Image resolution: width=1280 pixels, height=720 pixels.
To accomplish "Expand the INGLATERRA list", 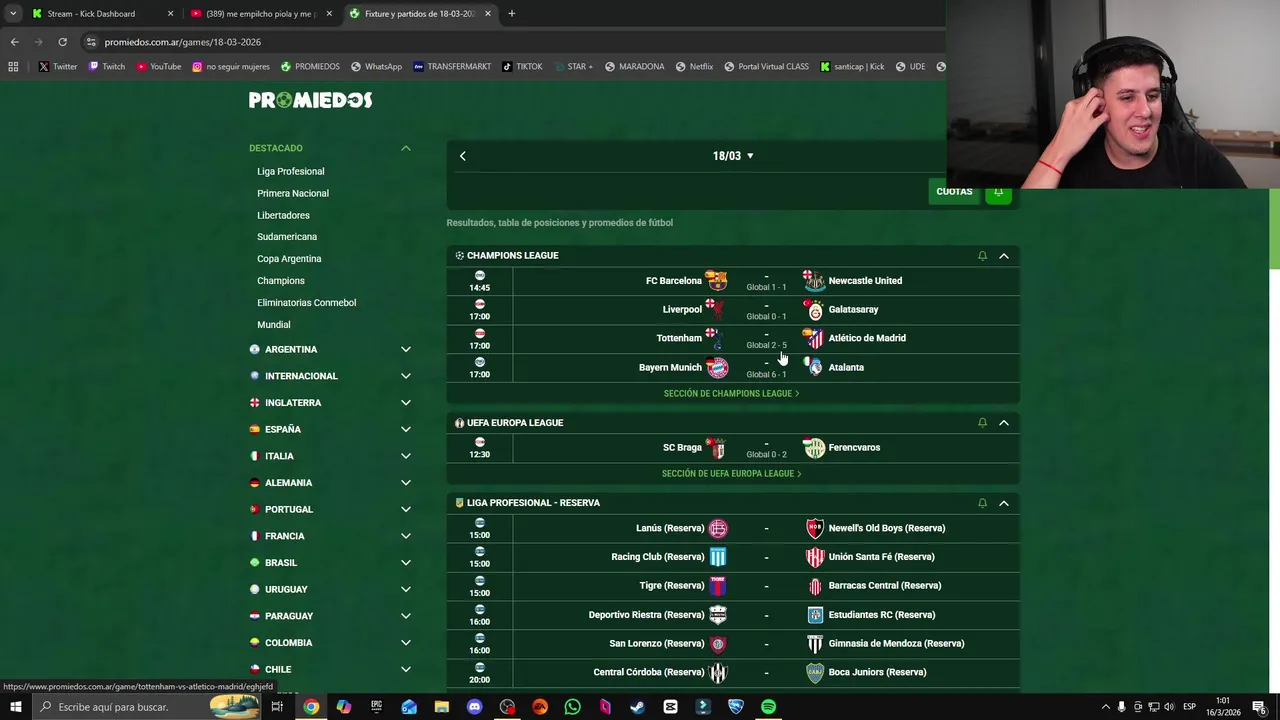I will (406, 403).
